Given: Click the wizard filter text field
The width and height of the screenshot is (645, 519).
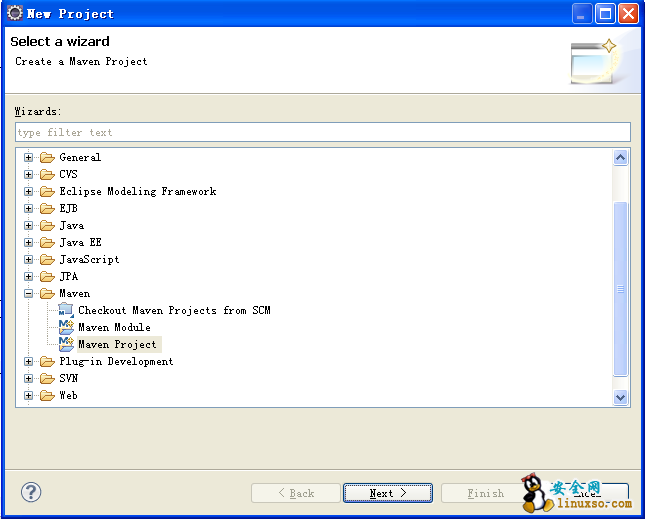Looking at the screenshot, I should pos(322,132).
